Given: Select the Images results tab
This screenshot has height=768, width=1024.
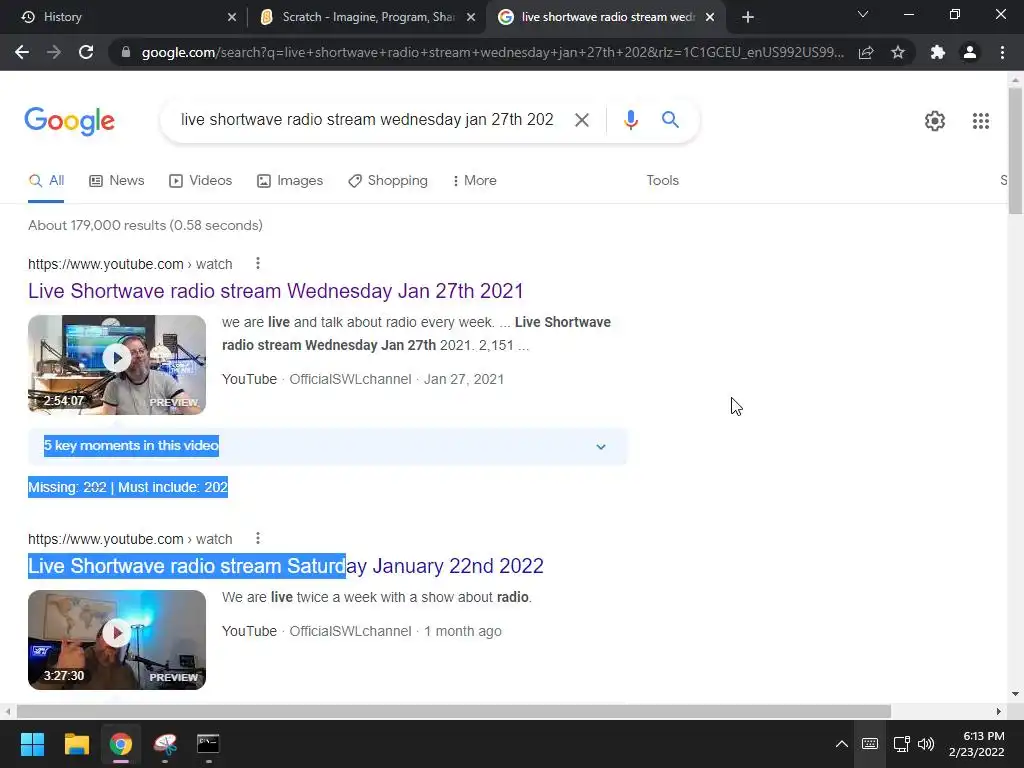Looking at the screenshot, I should point(290,181).
